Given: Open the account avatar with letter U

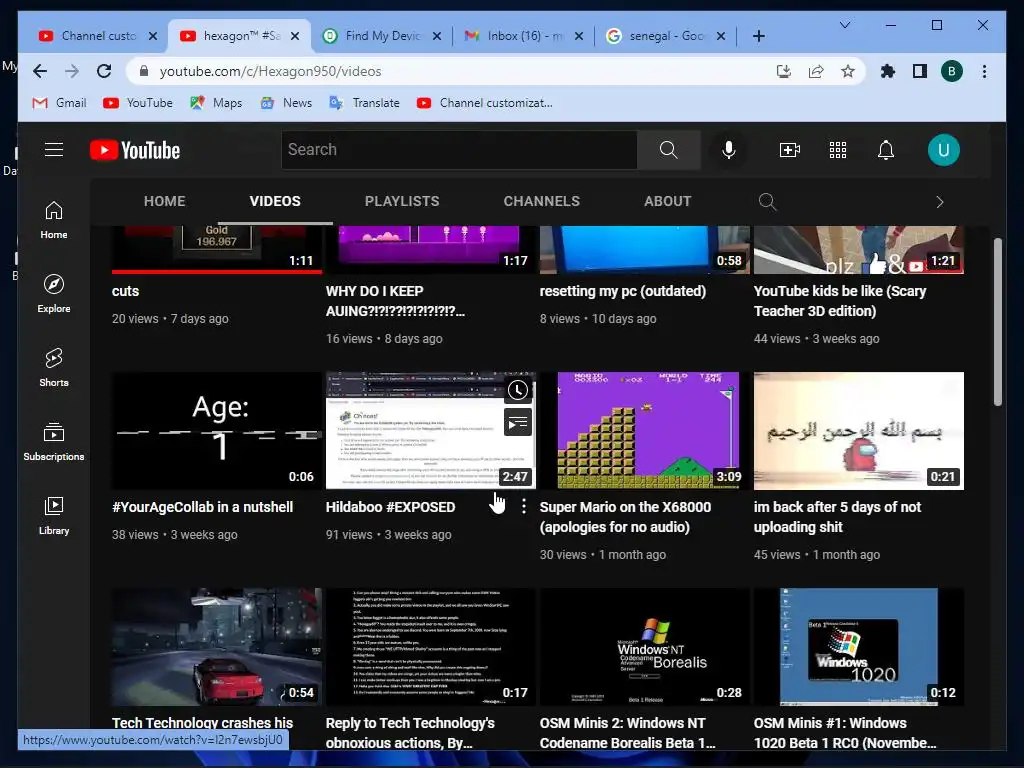Looking at the screenshot, I should (x=944, y=150).
